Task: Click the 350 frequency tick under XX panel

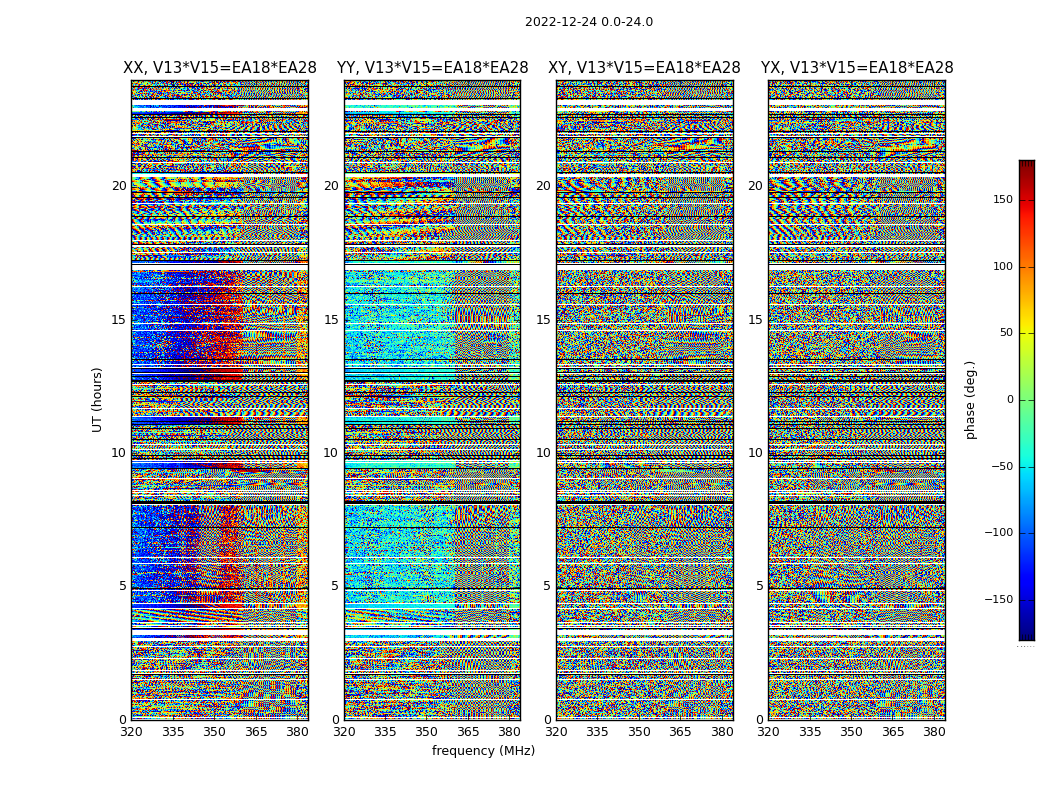Action: 214,732
